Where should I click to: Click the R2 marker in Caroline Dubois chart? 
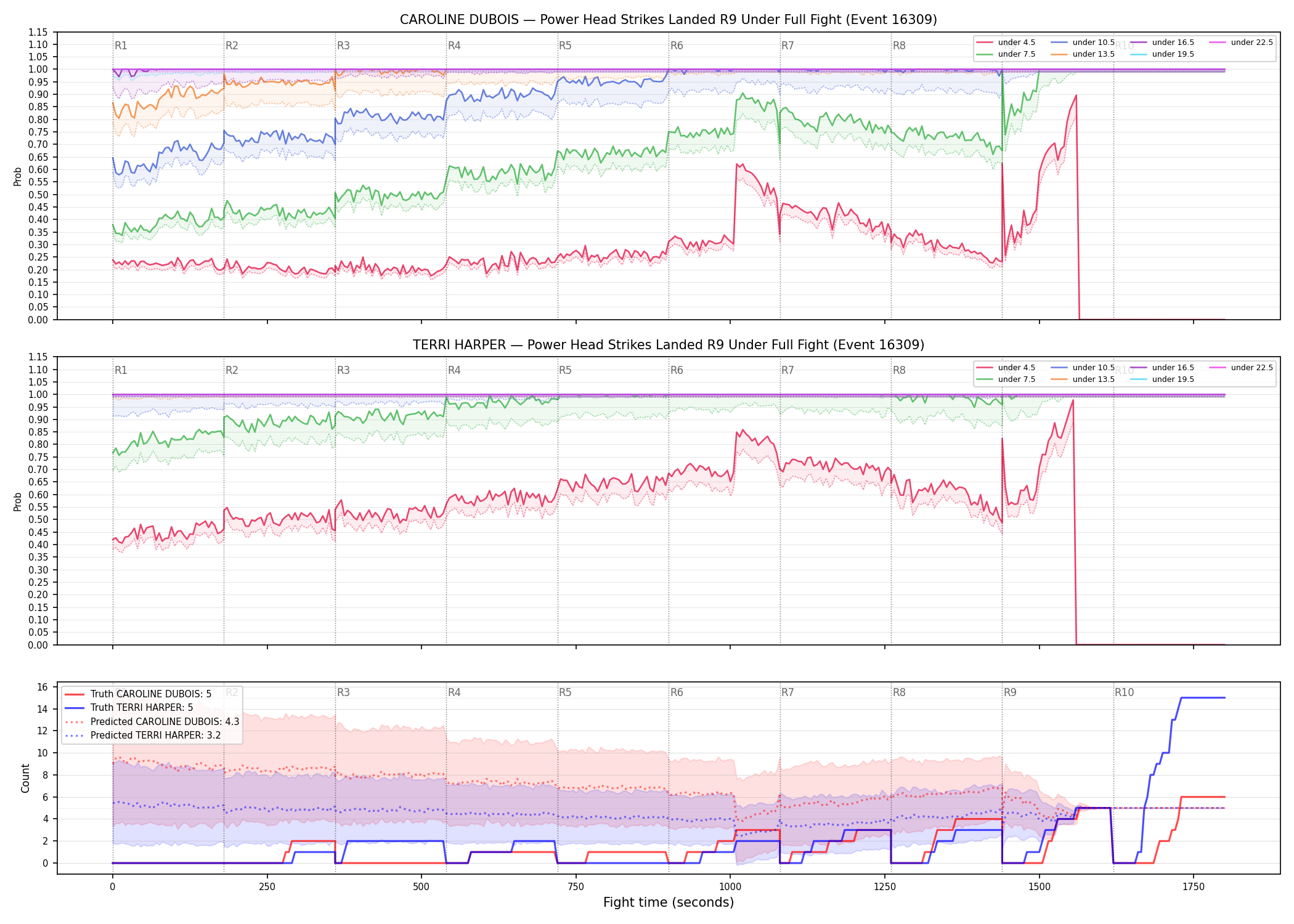(x=232, y=46)
